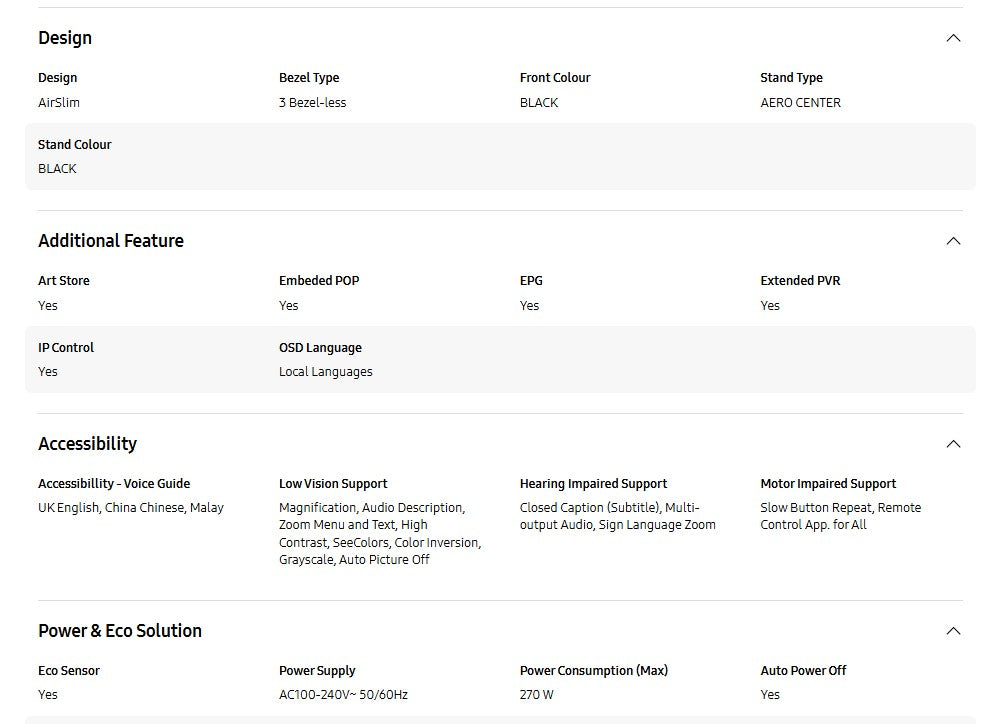Collapse the Accessibility section chevron
The height and width of the screenshot is (724, 988).
[x=953, y=444]
